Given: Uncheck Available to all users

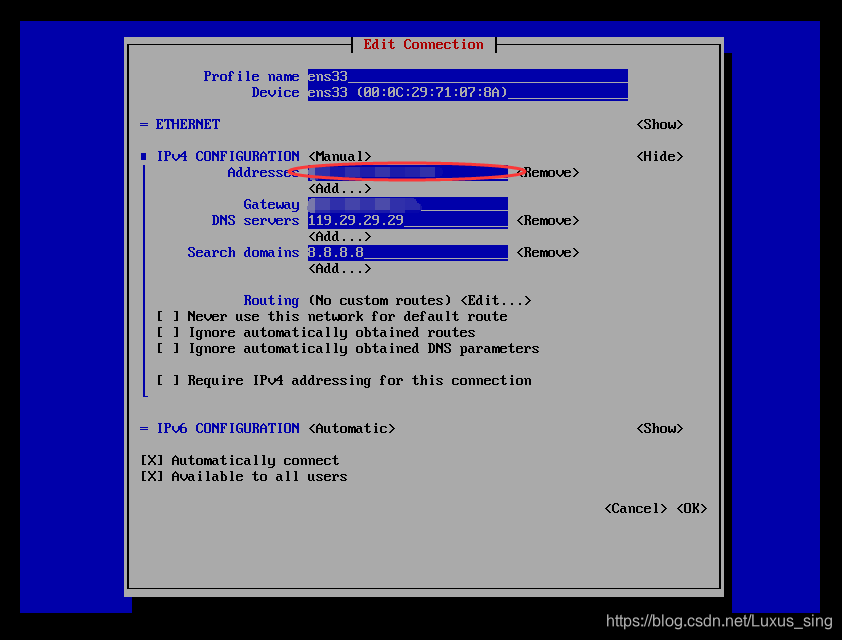Looking at the screenshot, I should (x=151, y=477).
